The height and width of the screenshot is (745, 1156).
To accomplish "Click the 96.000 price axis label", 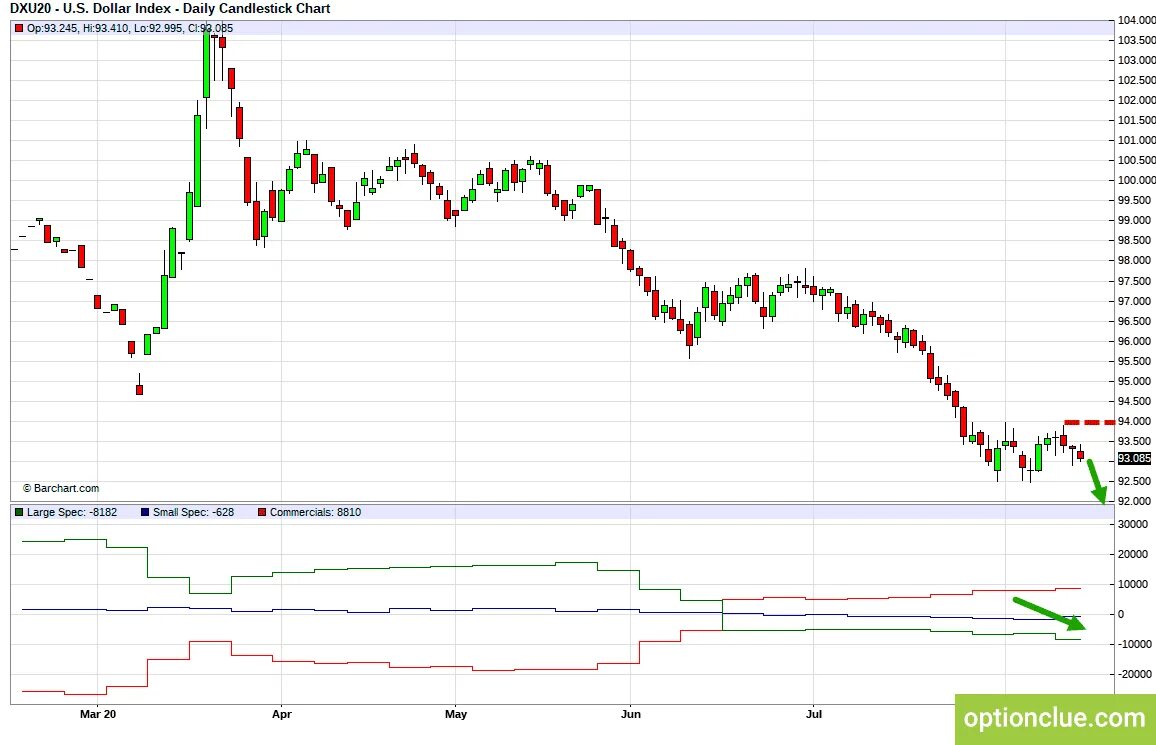I will point(1137,341).
